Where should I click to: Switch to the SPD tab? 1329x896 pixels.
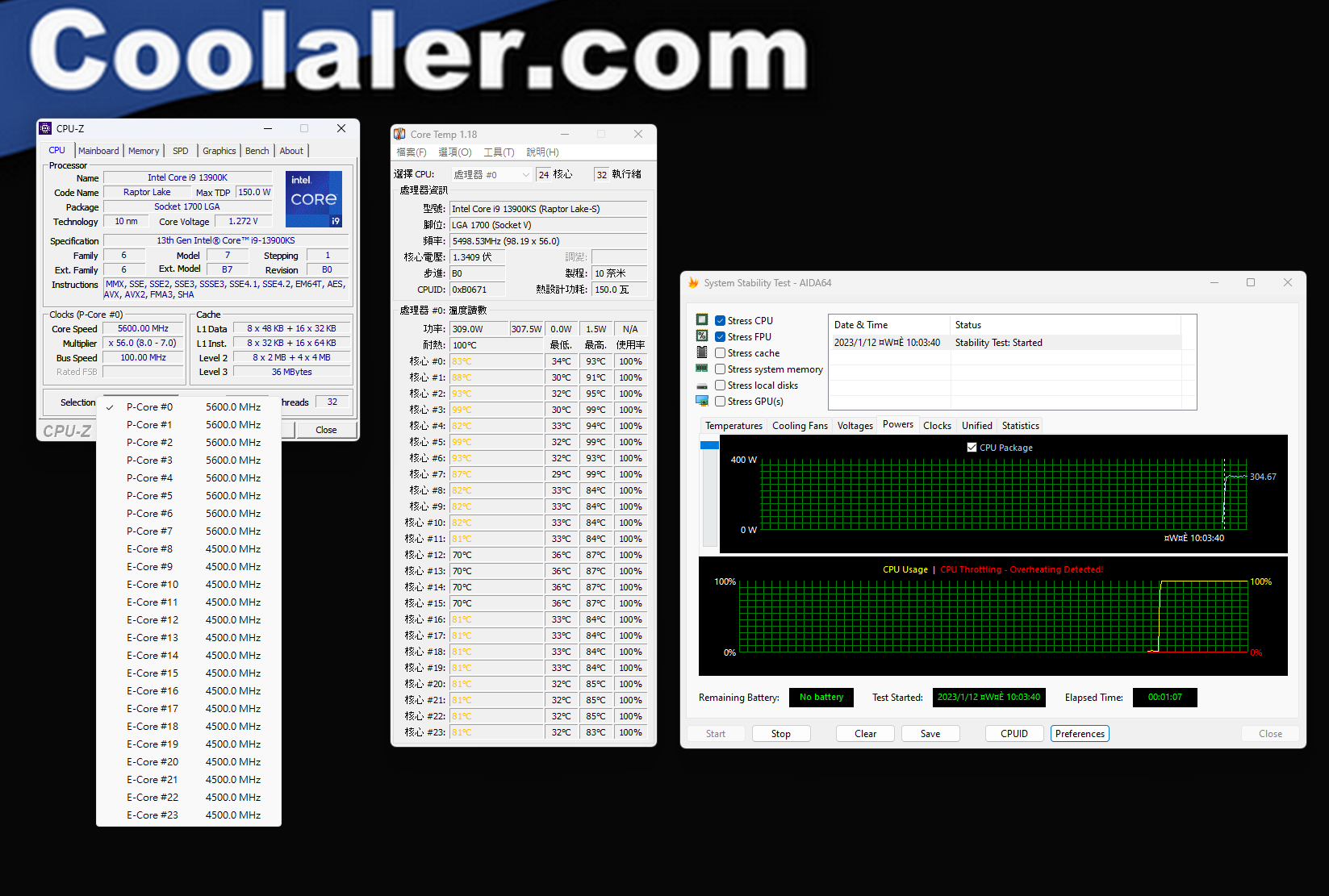(x=181, y=151)
